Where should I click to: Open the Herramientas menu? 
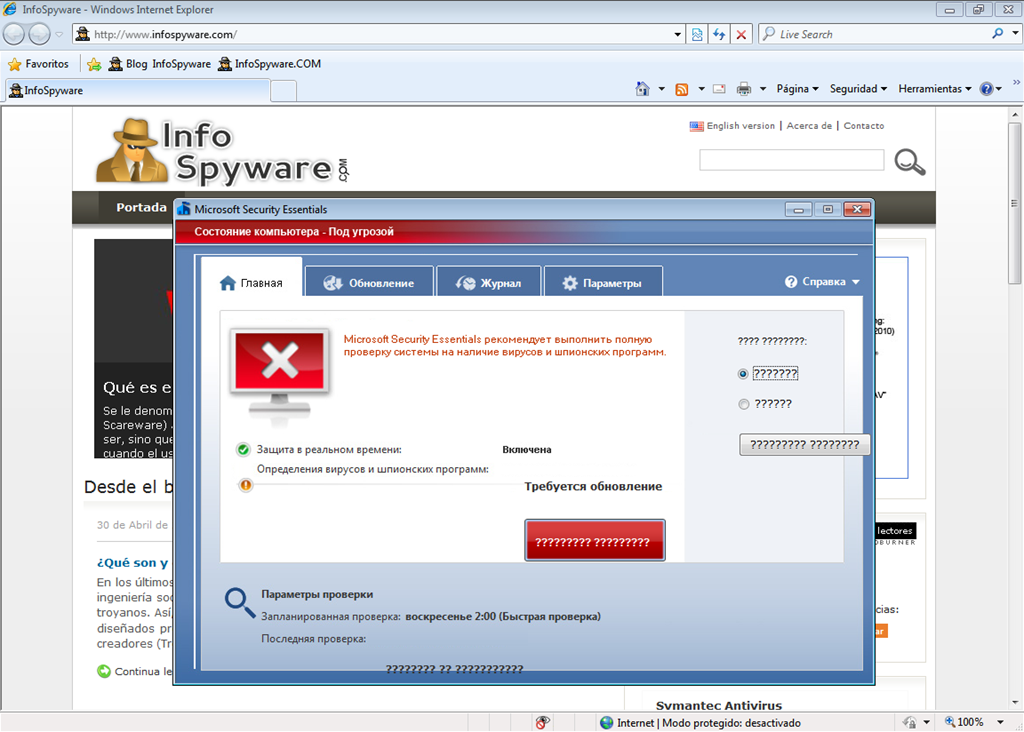[935, 89]
